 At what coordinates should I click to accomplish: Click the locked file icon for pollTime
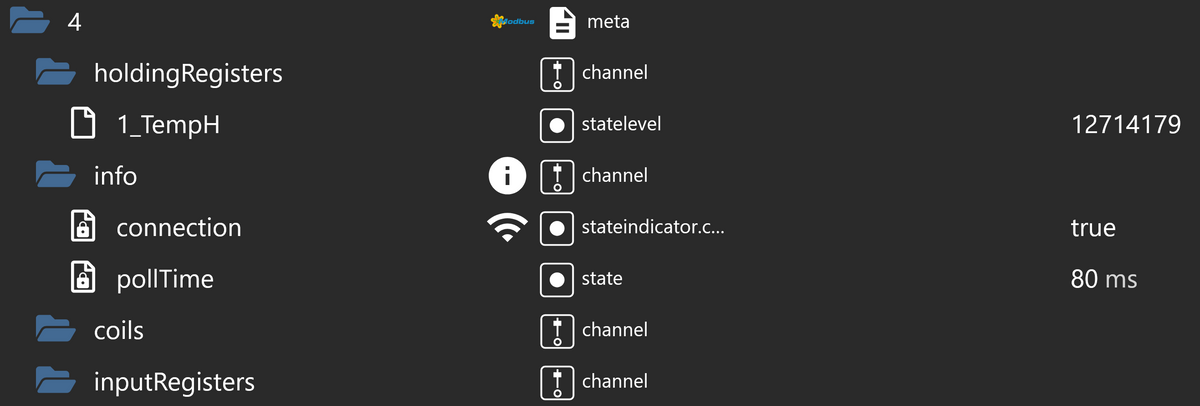tap(82, 279)
